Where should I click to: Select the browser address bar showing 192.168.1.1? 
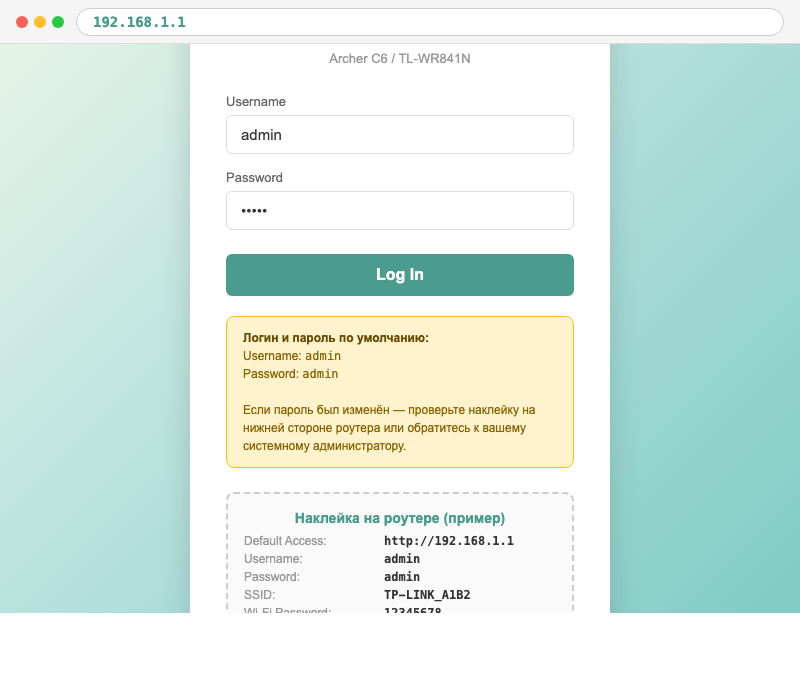pos(430,22)
